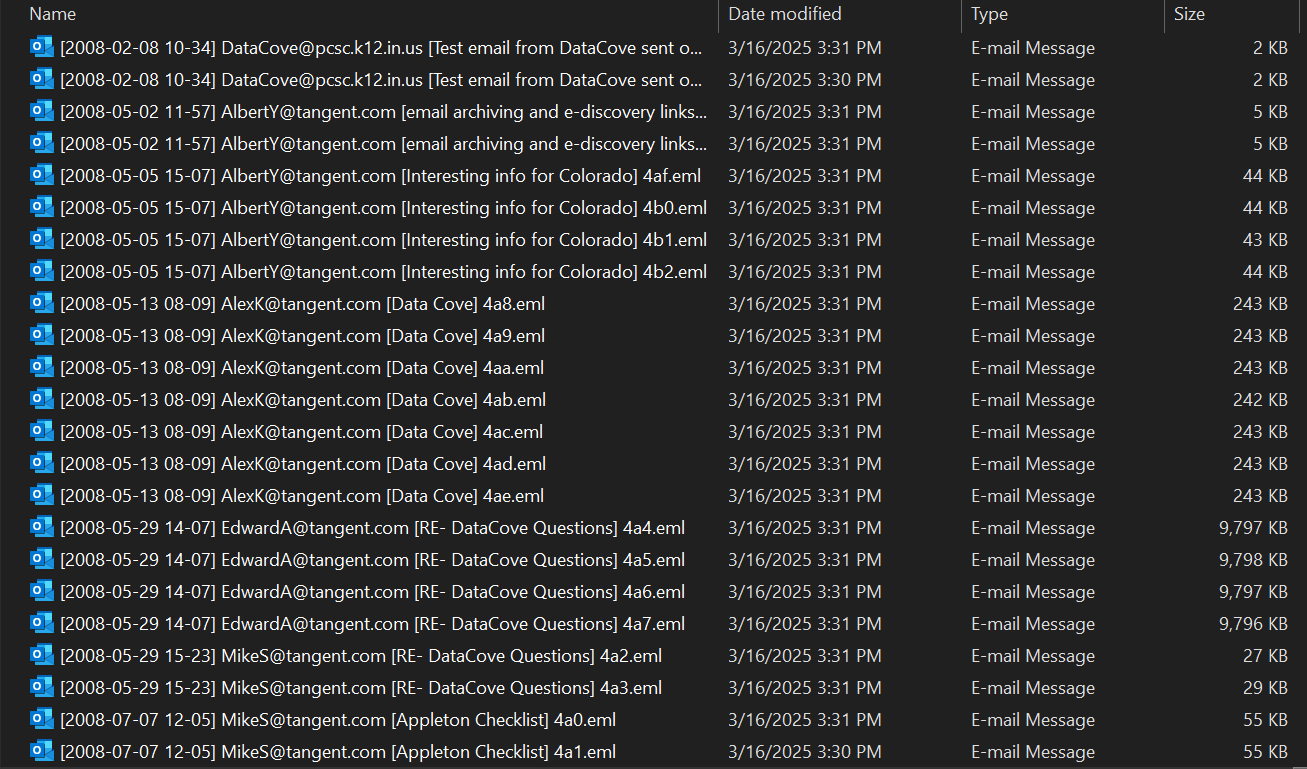Click the "27 KB" size value
The height and width of the screenshot is (769, 1307).
pos(1265,656)
